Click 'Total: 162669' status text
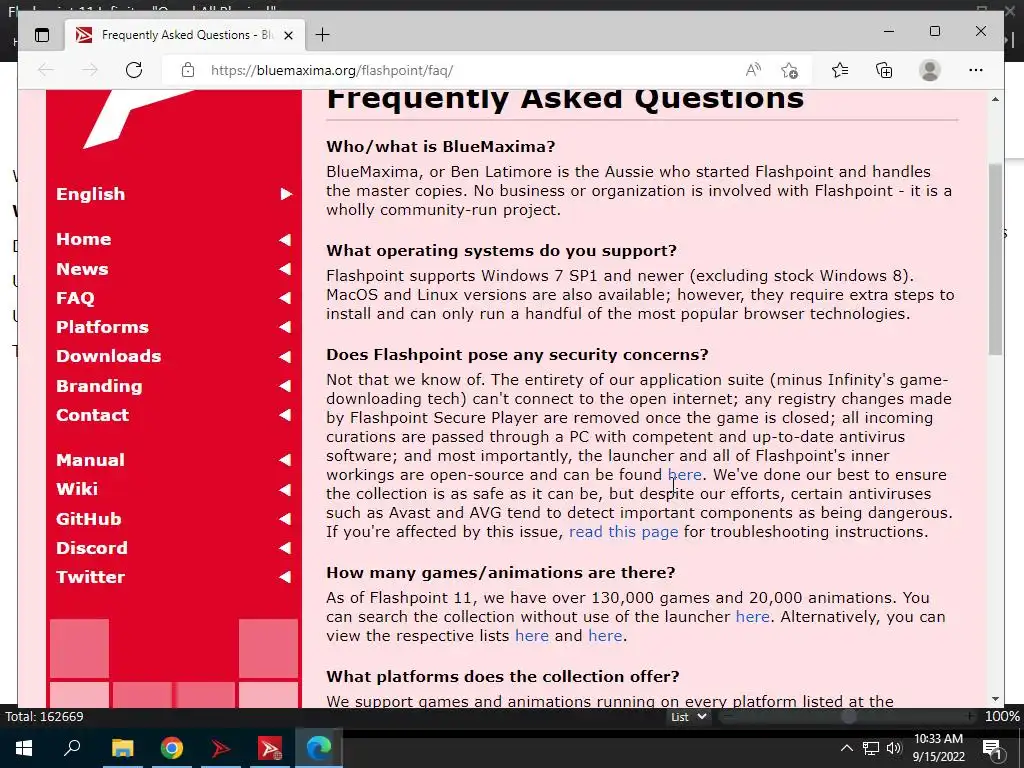The height and width of the screenshot is (768, 1024). [x=44, y=716]
